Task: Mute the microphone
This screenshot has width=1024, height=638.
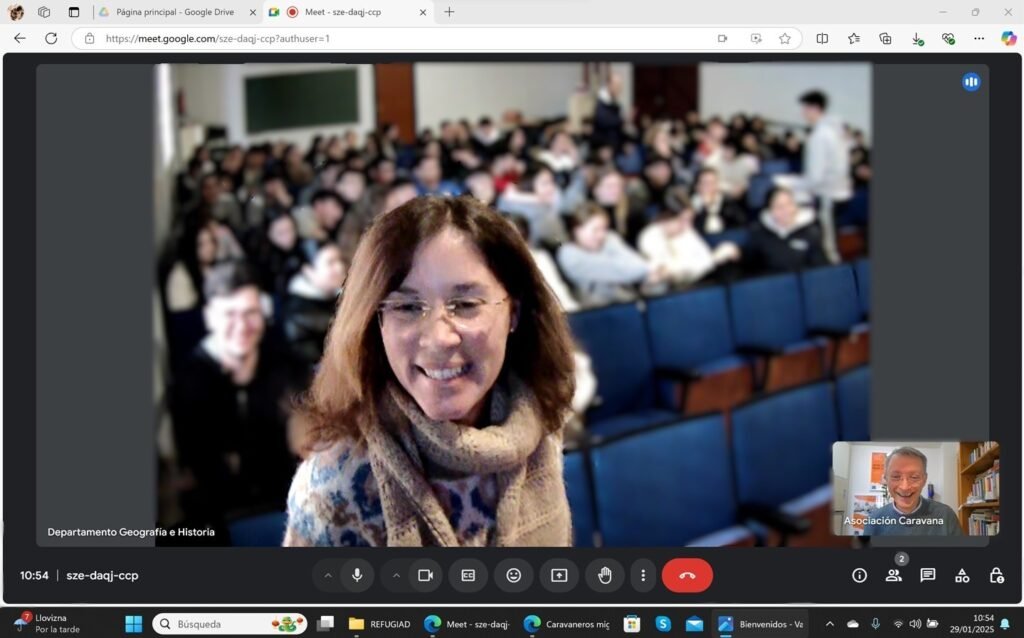Action: (x=357, y=575)
